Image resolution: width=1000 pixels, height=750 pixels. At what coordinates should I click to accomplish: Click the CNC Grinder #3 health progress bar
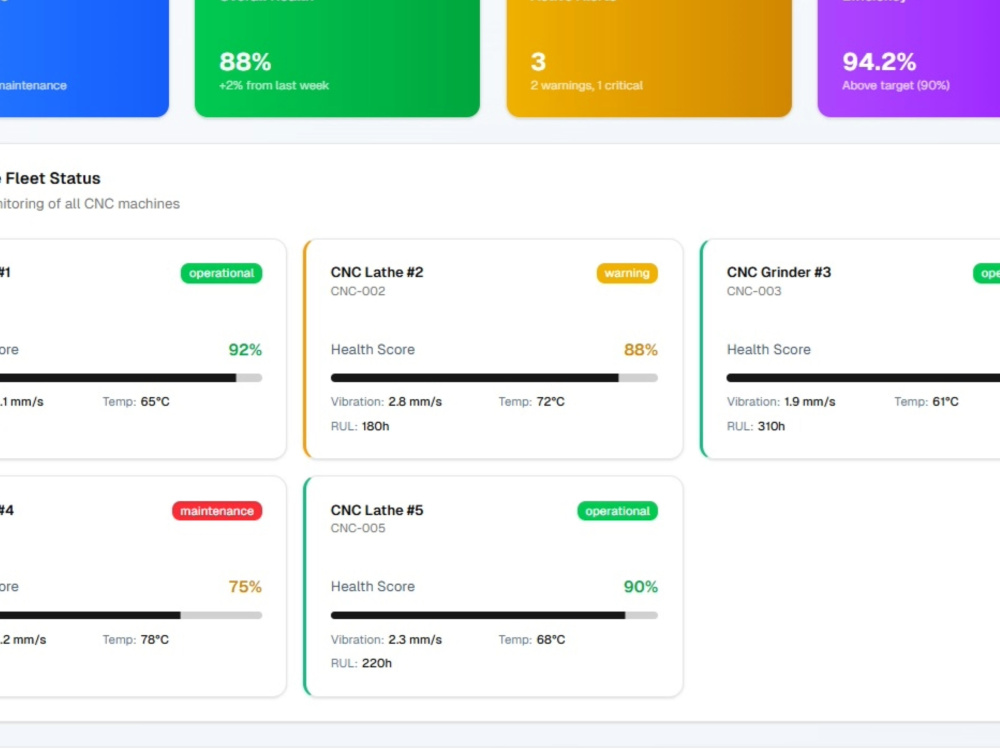pyautogui.click(x=863, y=378)
